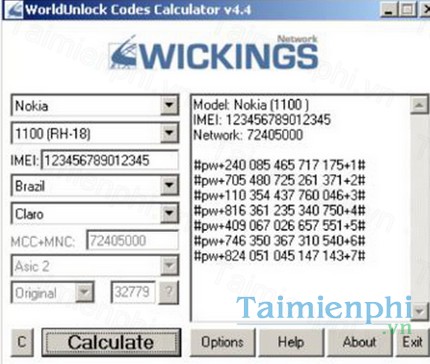Viewport: 430px width, 364px height.
Task: Click the 32779 value field
Action: pyautogui.click(x=133, y=293)
